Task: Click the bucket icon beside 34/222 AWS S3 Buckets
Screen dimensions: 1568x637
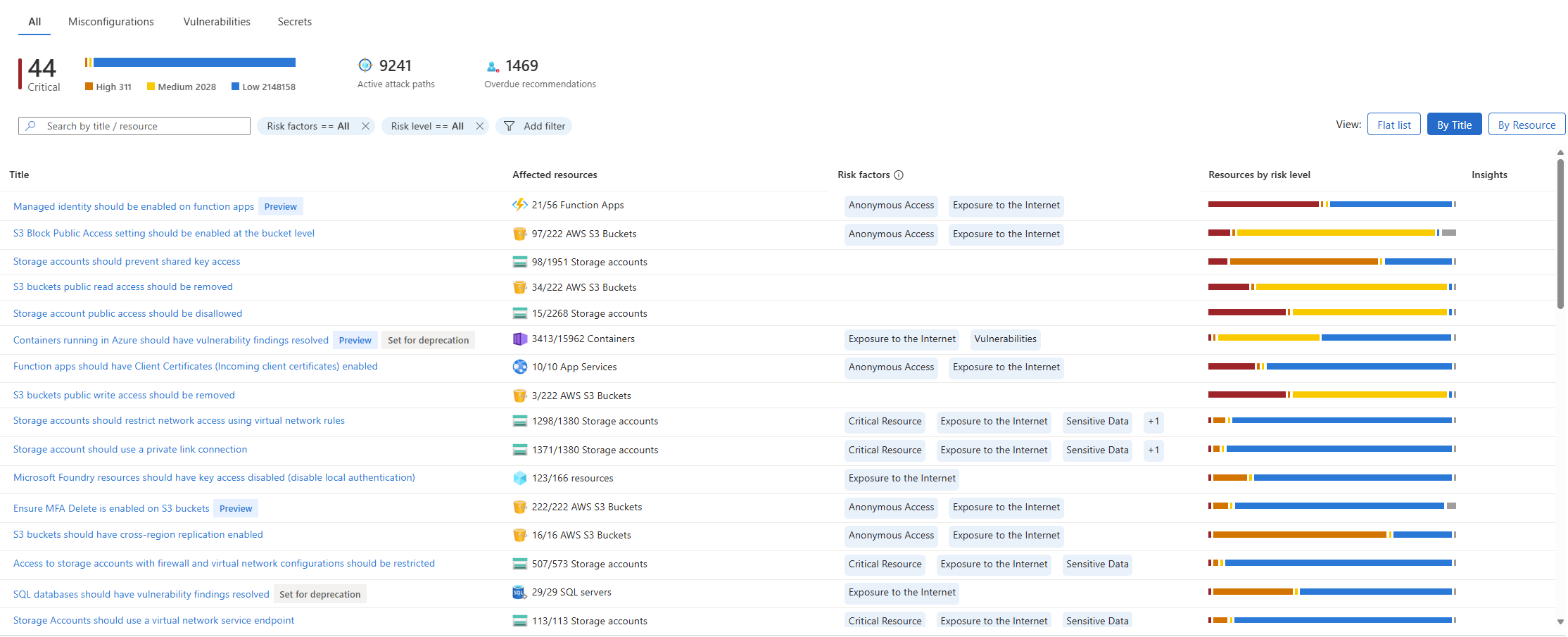Action: click(520, 287)
